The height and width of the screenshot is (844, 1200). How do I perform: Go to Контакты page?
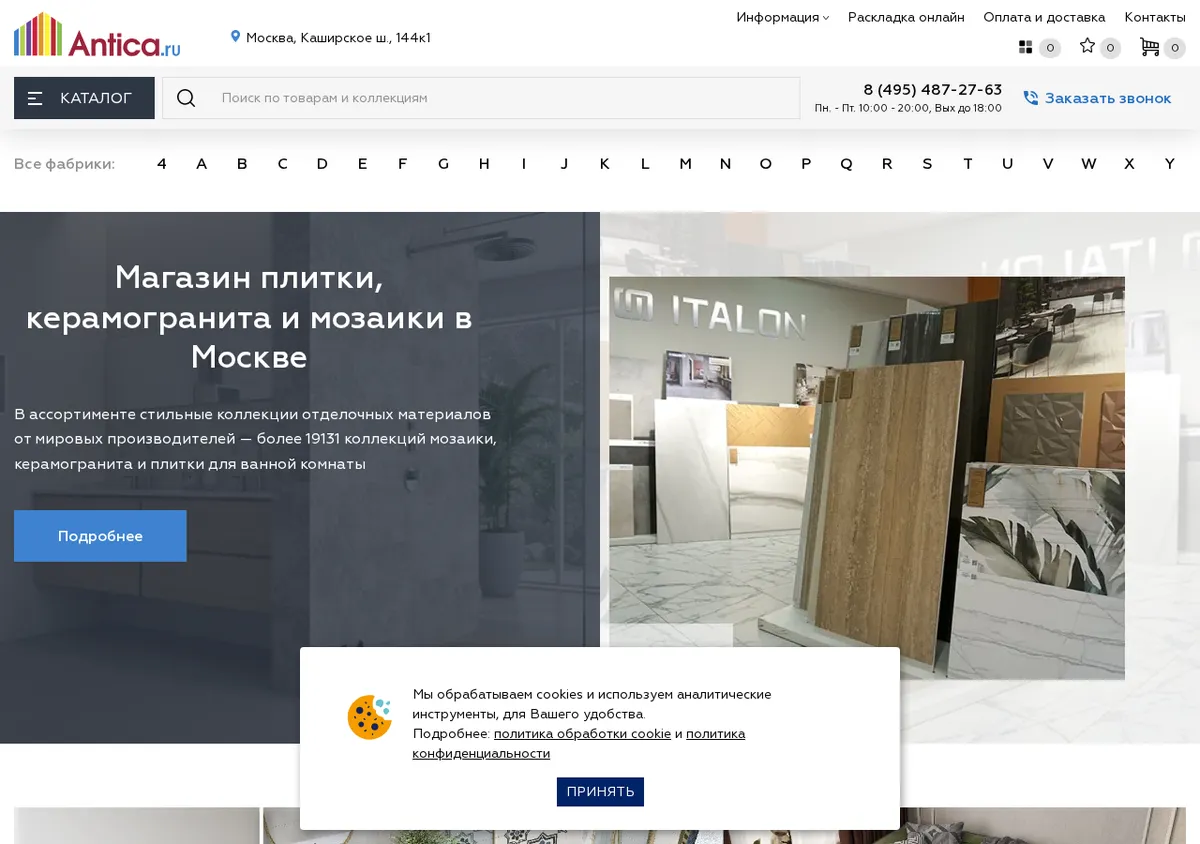point(1155,17)
